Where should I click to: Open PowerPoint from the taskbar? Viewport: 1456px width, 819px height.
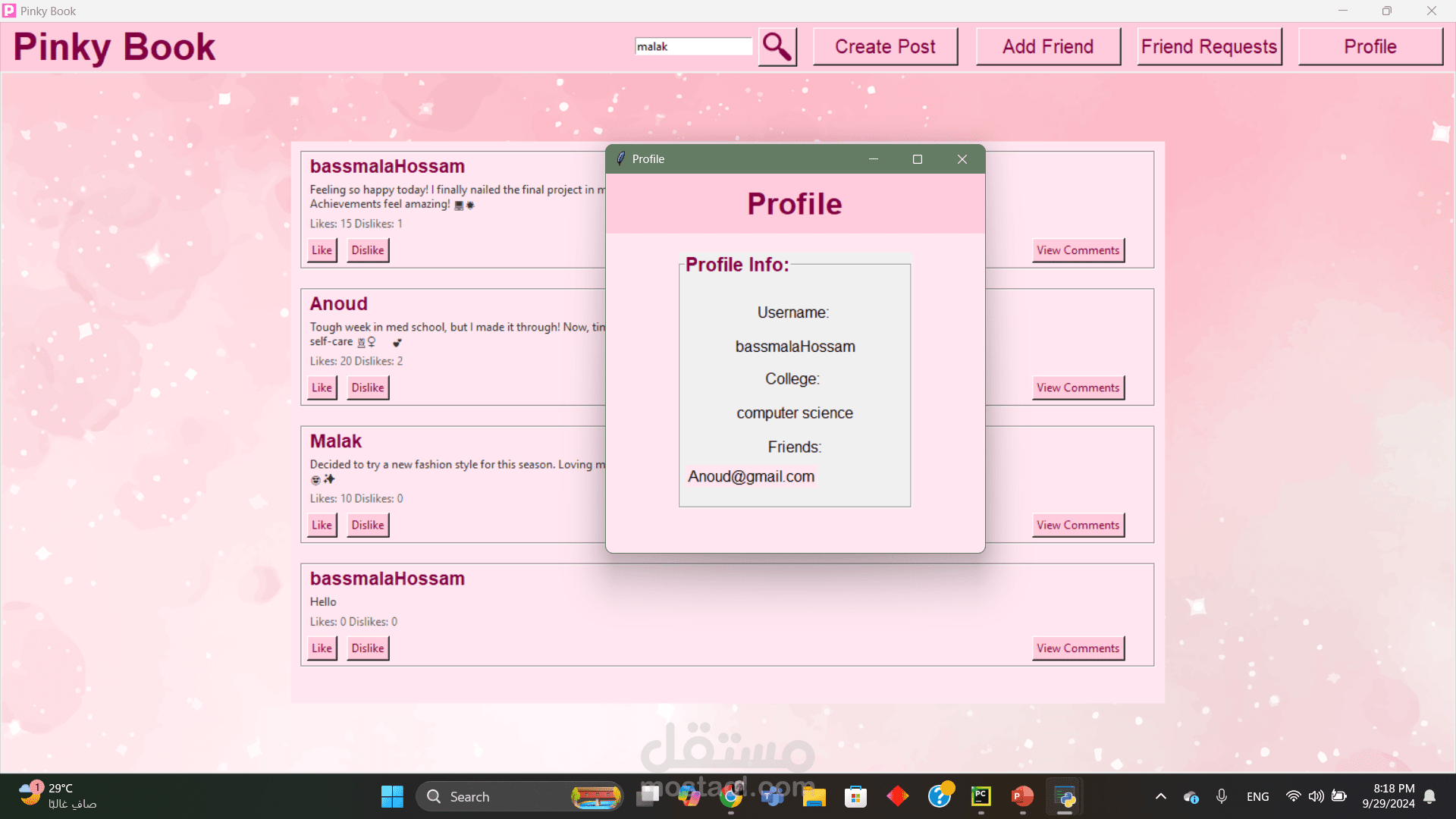click(x=1022, y=796)
